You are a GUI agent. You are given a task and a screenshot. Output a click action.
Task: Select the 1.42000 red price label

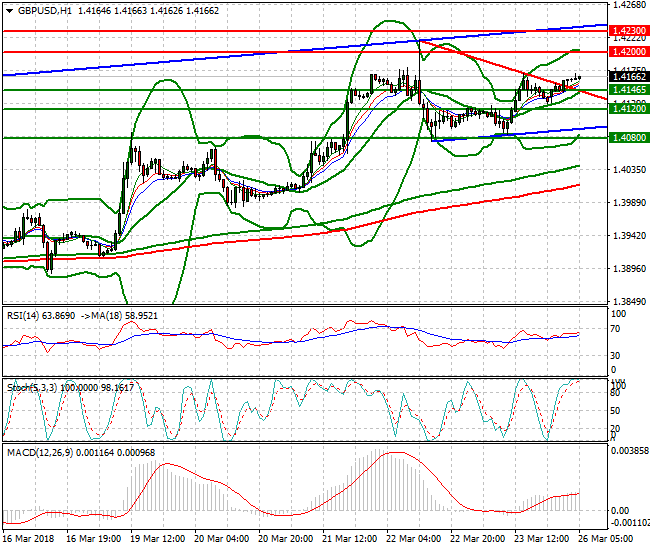pyautogui.click(x=629, y=52)
